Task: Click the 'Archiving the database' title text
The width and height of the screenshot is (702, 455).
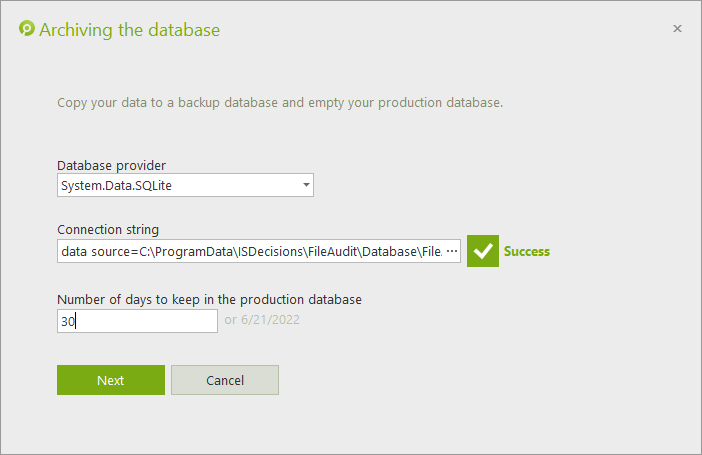Action: 129,30
